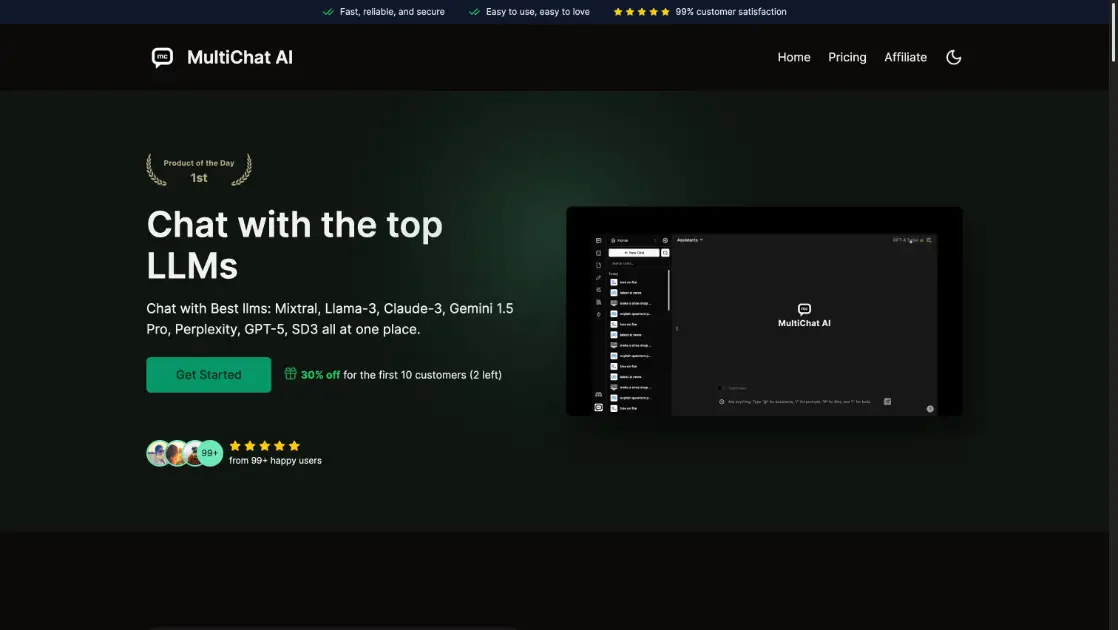Image resolution: width=1118 pixels, height=630 pixels.
Task: Click the send icon in the preview's chat input
Action: tap(887, 401)
